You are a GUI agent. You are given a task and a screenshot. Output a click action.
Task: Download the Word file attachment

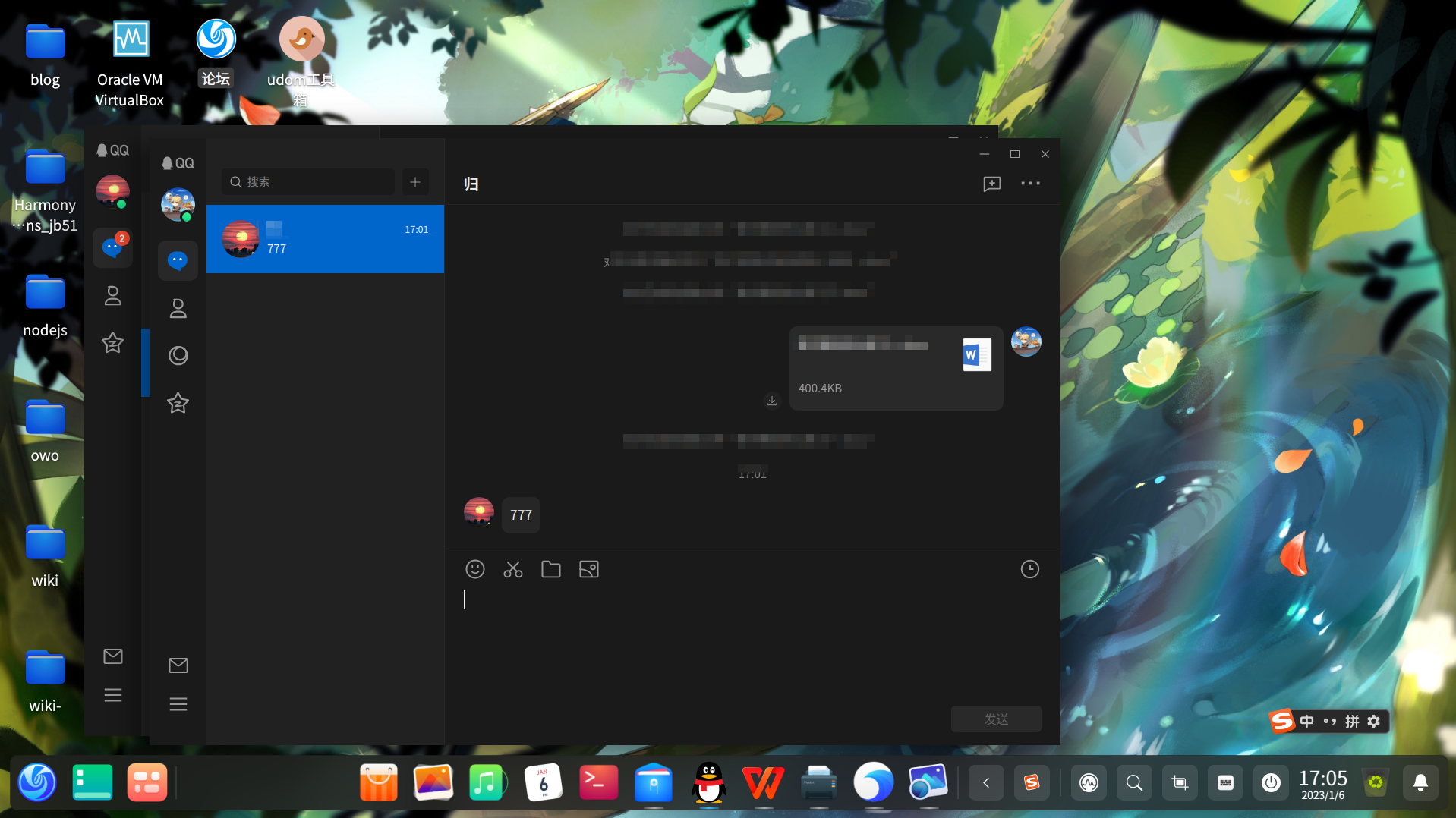tap(772, 401)
